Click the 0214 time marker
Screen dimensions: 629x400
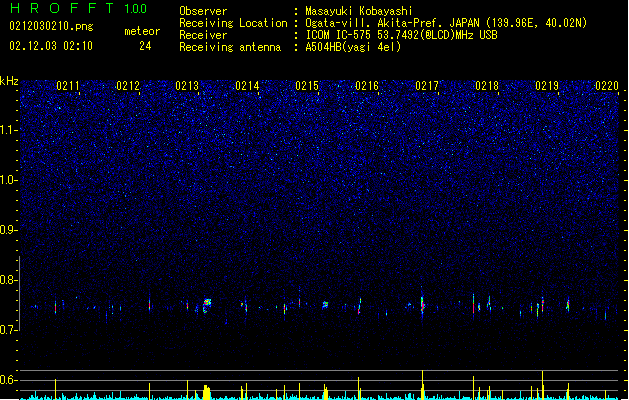pos(248,86)
